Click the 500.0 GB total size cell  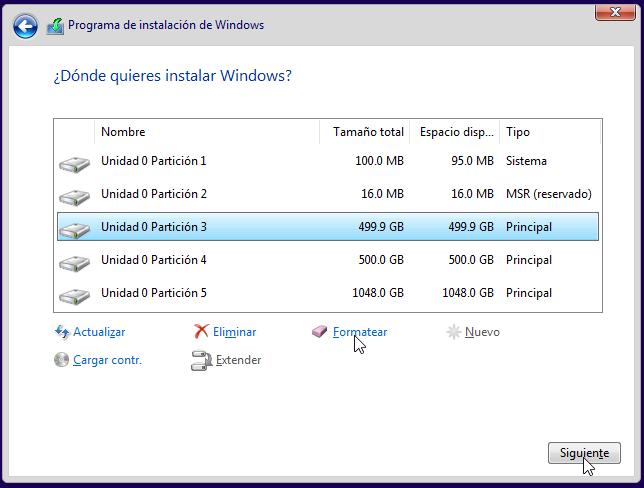(381, 260)
